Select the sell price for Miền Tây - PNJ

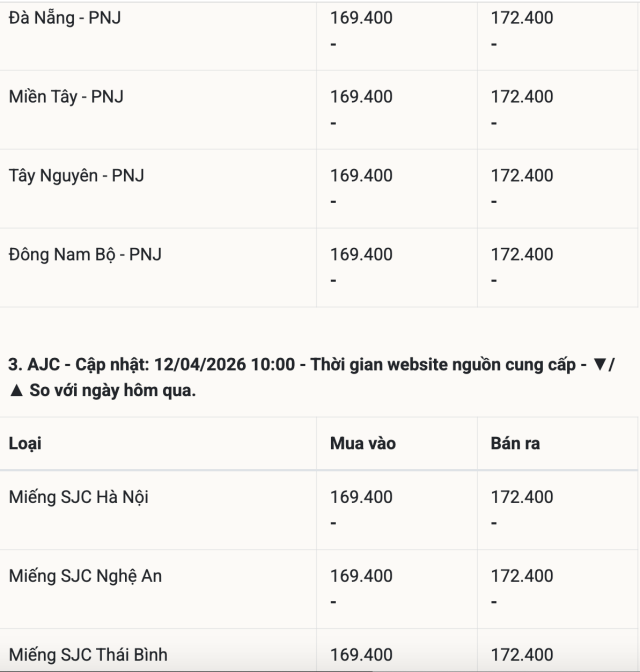pos(521,97)
